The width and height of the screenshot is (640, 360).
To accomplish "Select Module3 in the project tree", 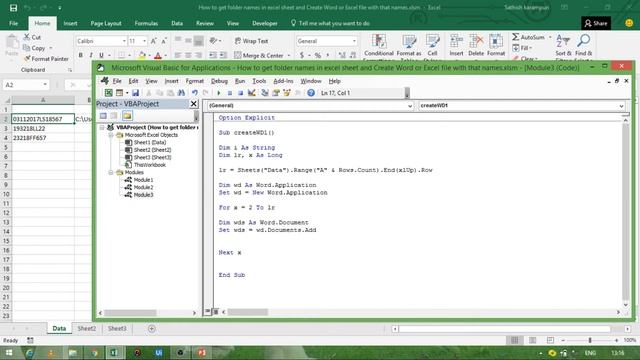I will pos(143,195).
